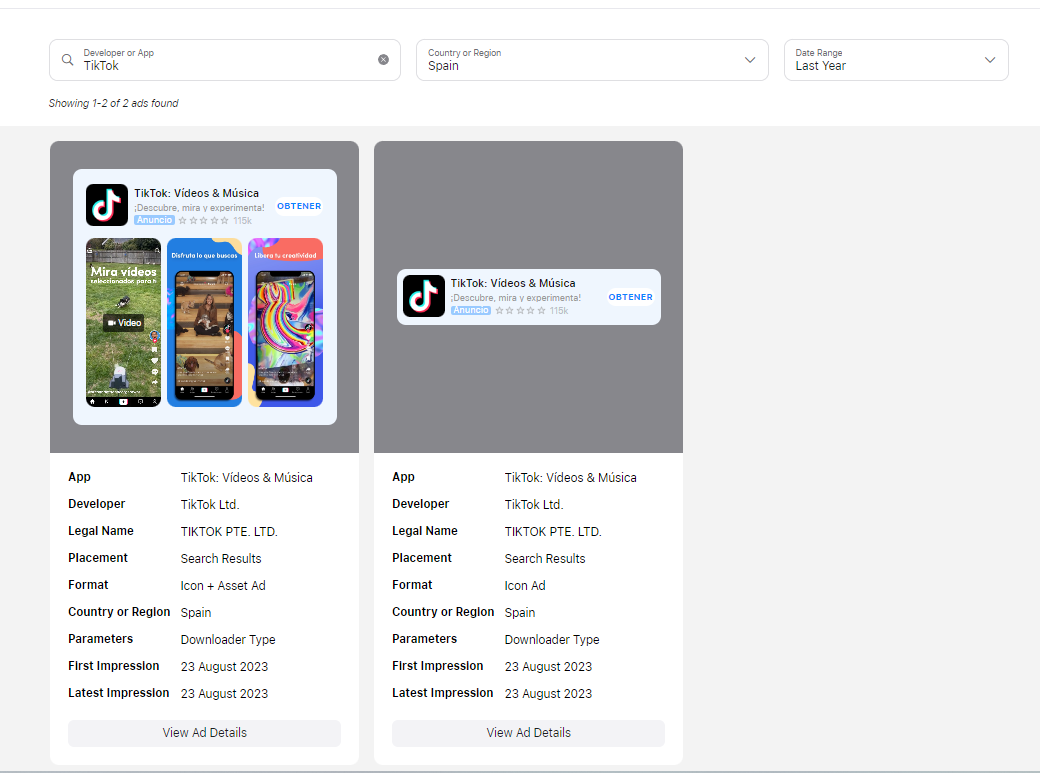Click the 'Icon Ad' format value
This screenshot has width=1040, height=773.
525,586
